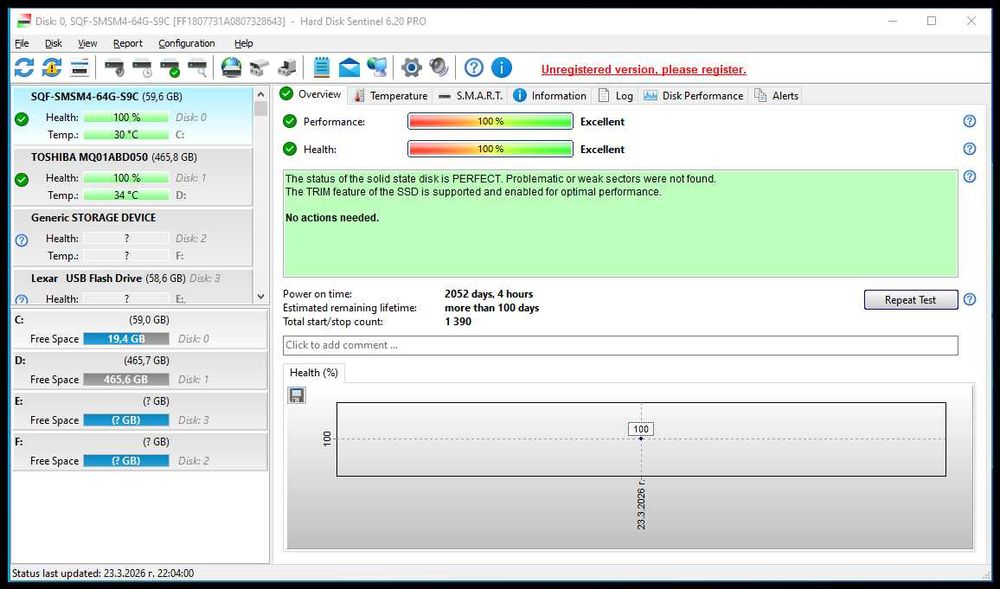Click the Repeat Test button

pos(910,300)
